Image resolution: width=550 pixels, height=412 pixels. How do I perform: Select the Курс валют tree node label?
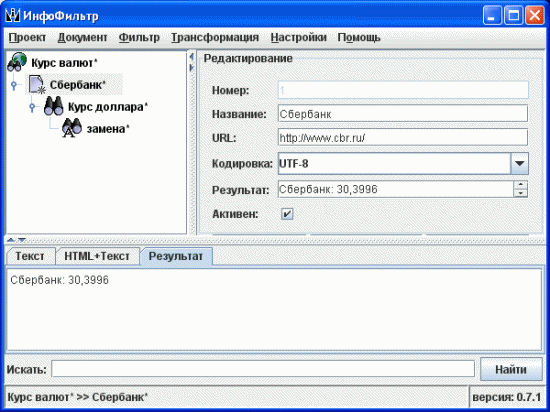click(x=64, y=63)
